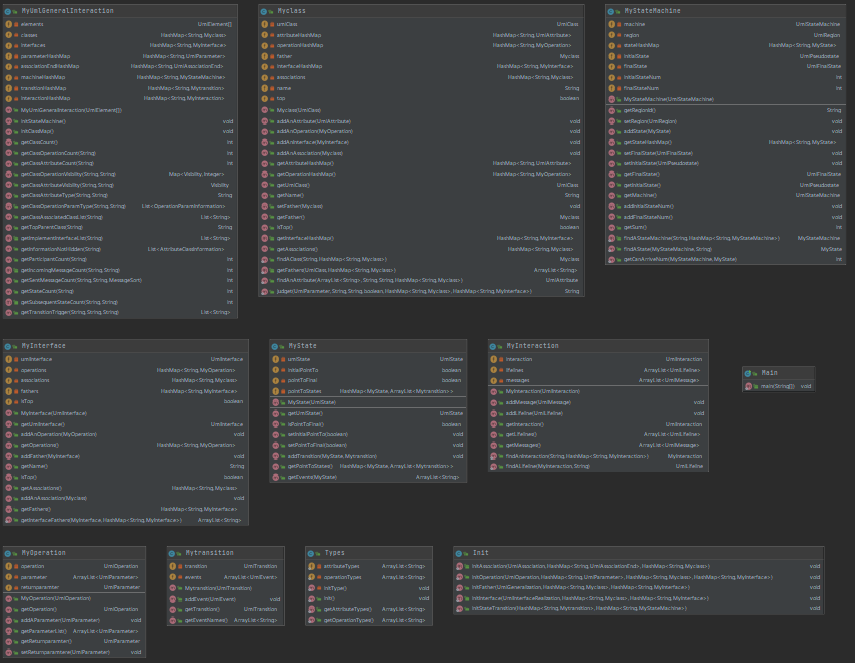Click the method icon next to getLifelines()
Image resolution: width=855 pixels, height=663 pixels.
tap(493, 435)
